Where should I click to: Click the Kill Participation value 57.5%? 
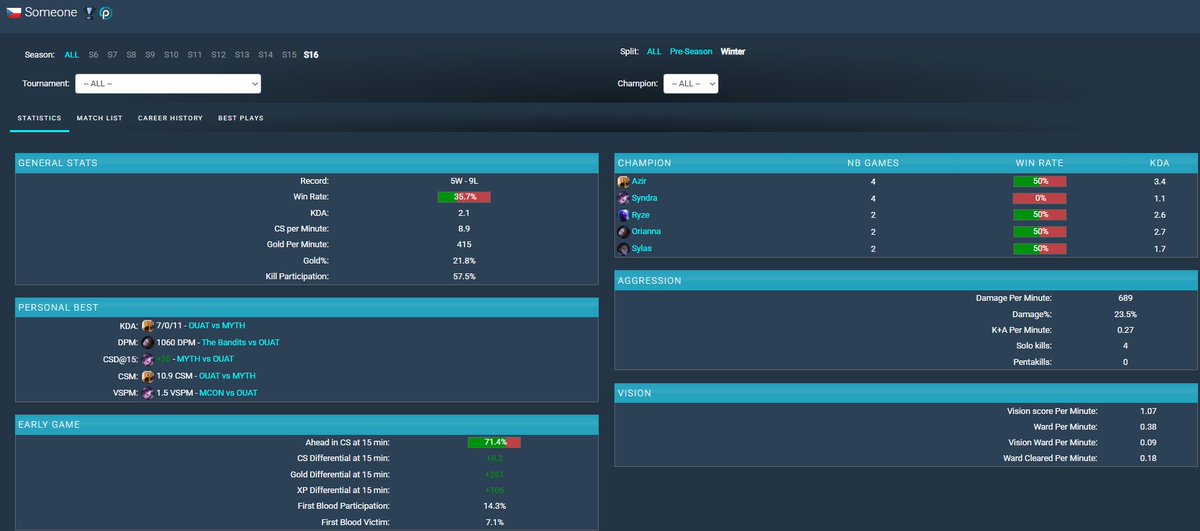(464, 276)
